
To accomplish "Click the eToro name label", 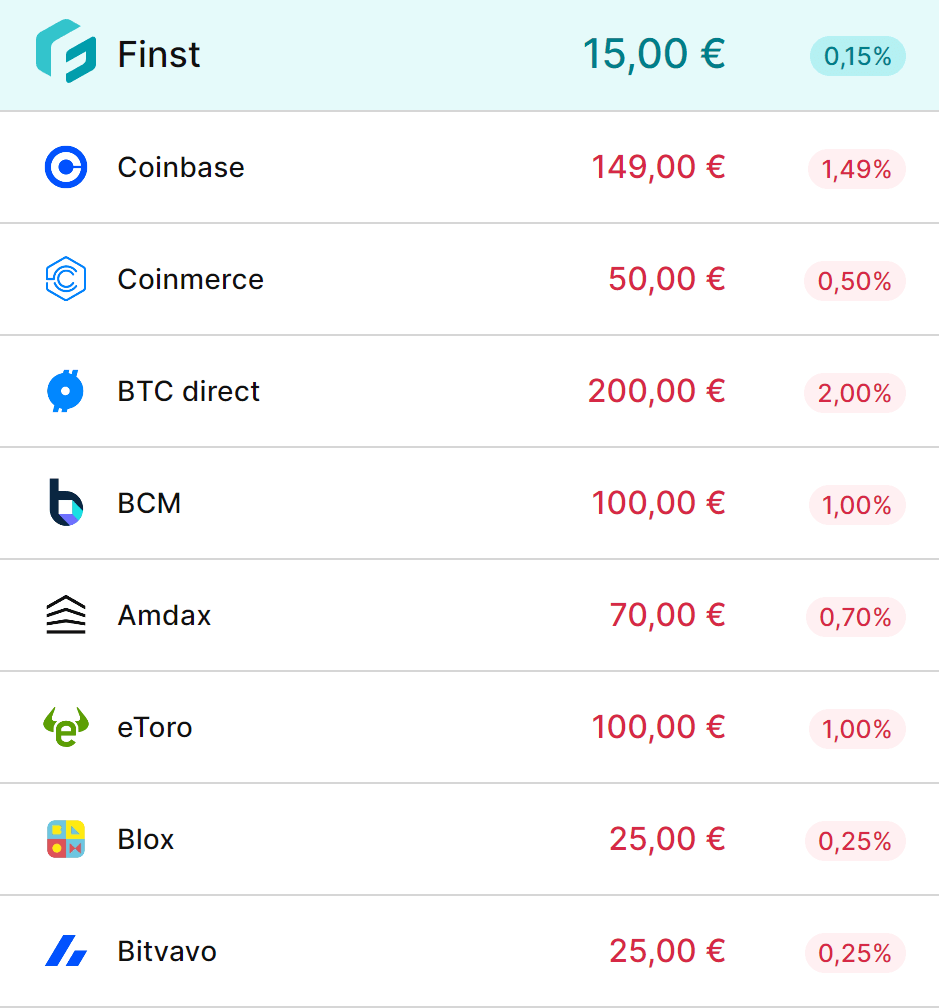I will pos(154,727).
